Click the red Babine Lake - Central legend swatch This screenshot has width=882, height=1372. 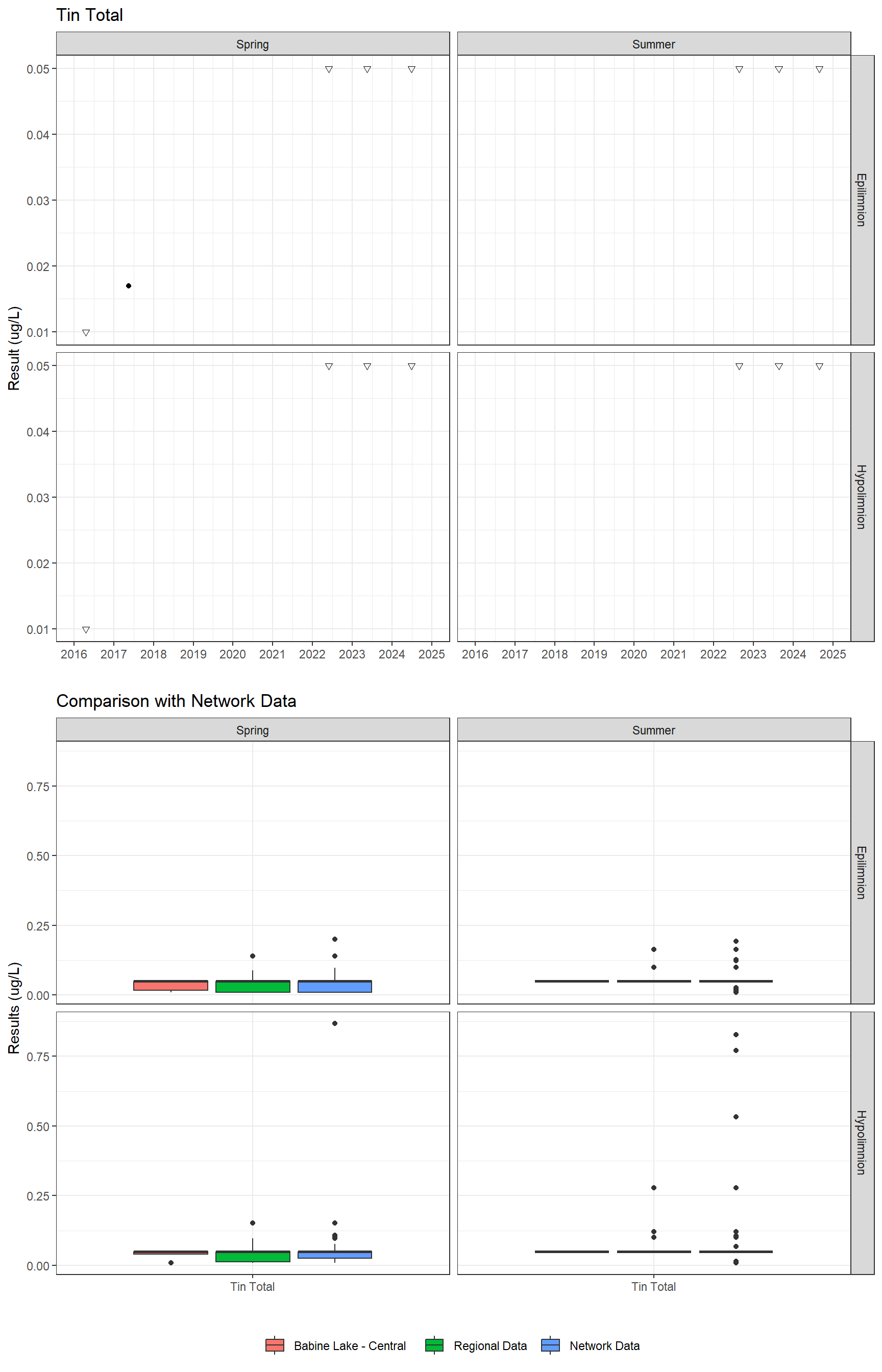pyautogui.click(x=275, y=1345)
